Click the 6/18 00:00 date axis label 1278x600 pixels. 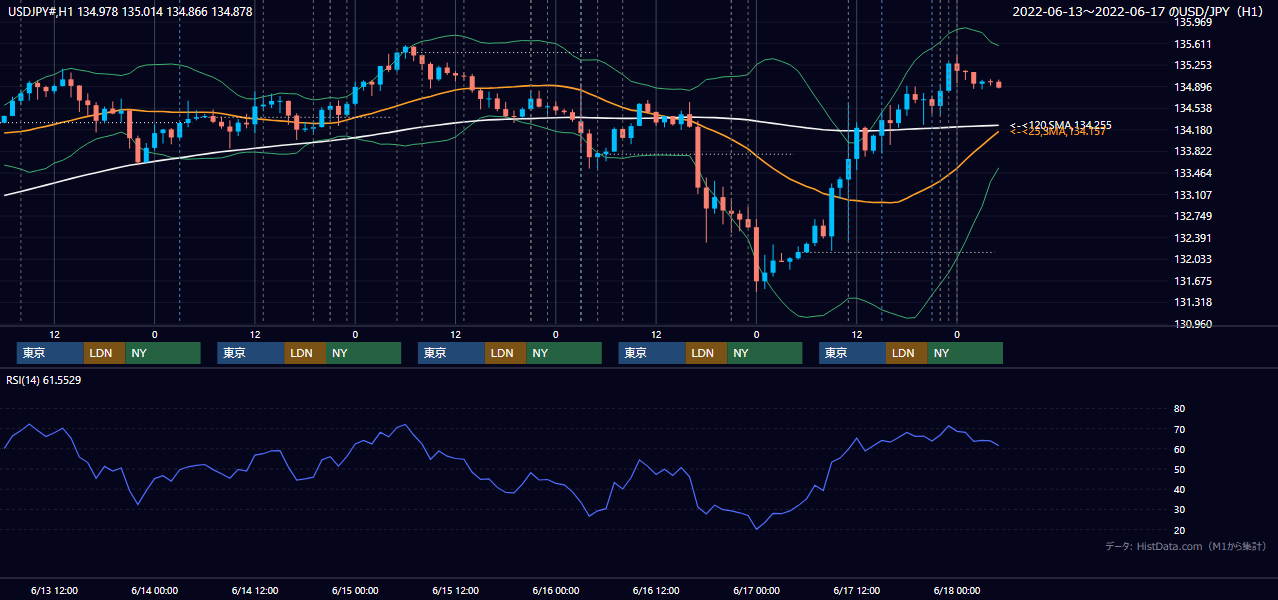(x=957, y=590)
